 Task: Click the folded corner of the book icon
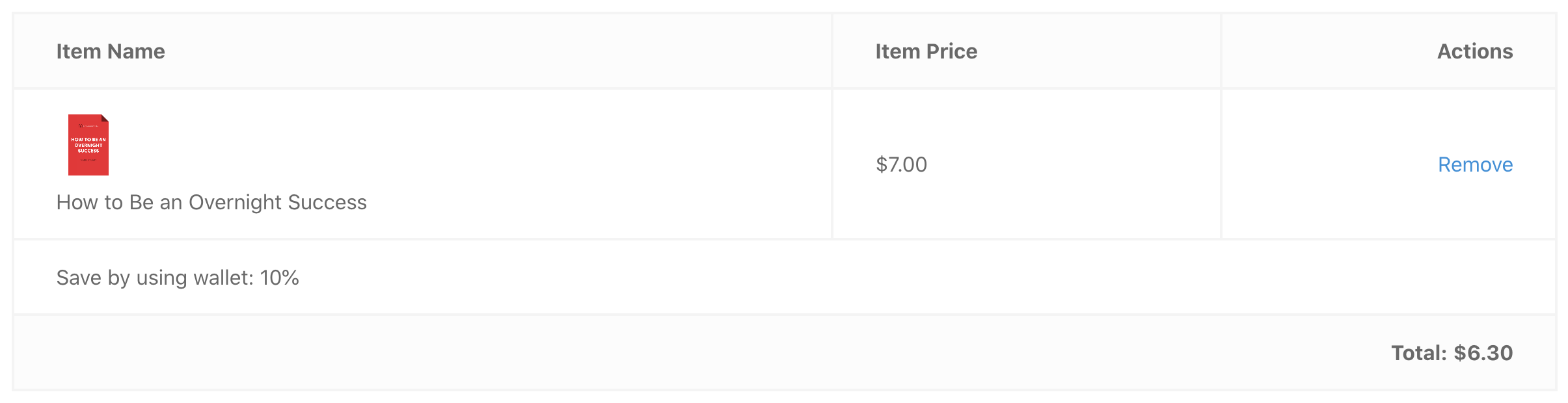(105, 118)
